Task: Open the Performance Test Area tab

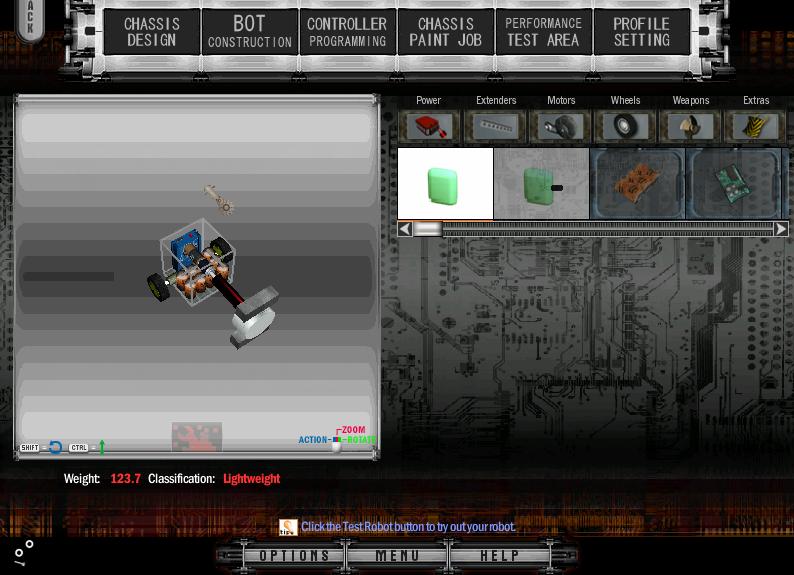Action: [543, 32]
